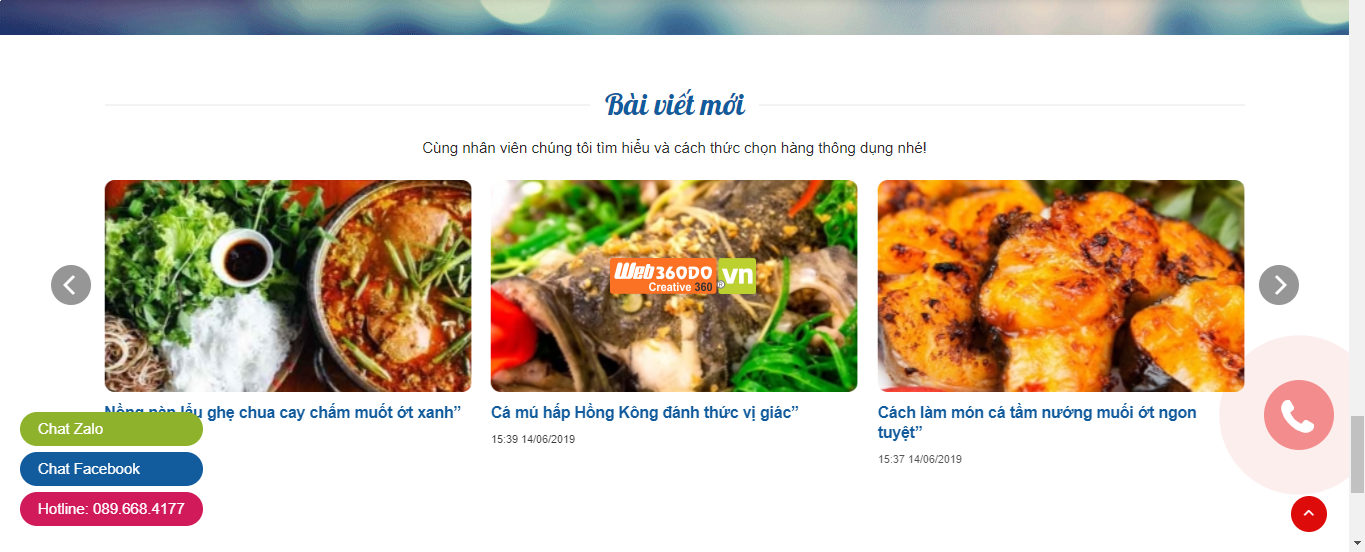The image size is (1365, 552).
Task: Open Chat Zalo green button
Action: (x=111, y=429)
